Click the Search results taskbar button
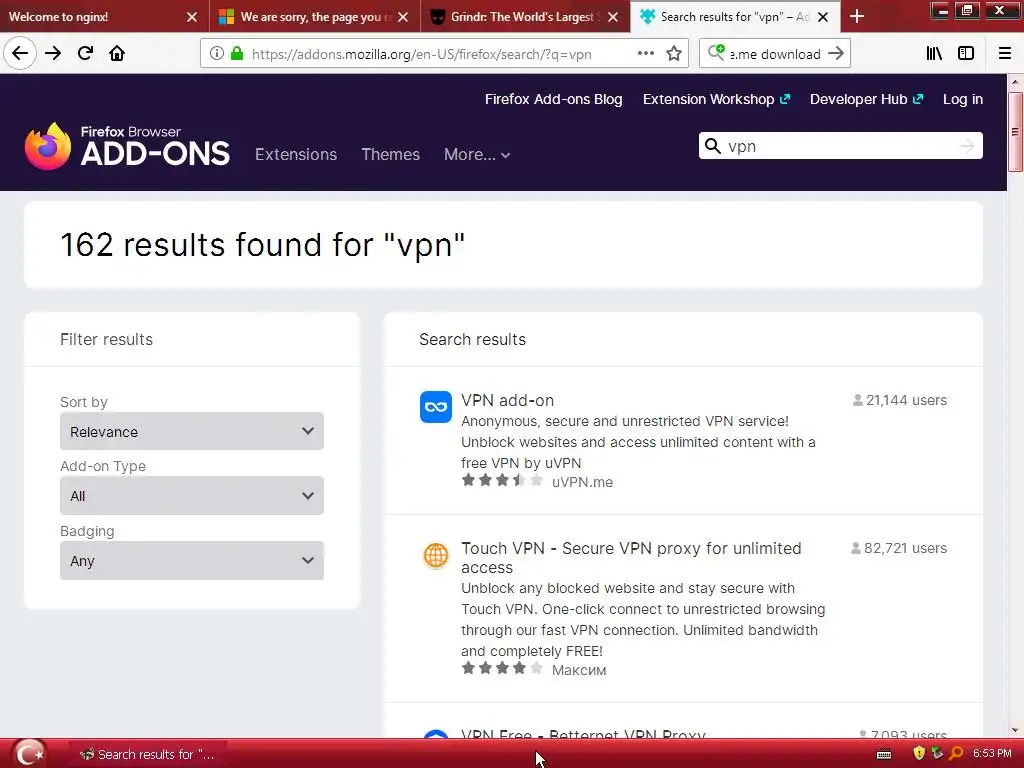 point(148,754)
